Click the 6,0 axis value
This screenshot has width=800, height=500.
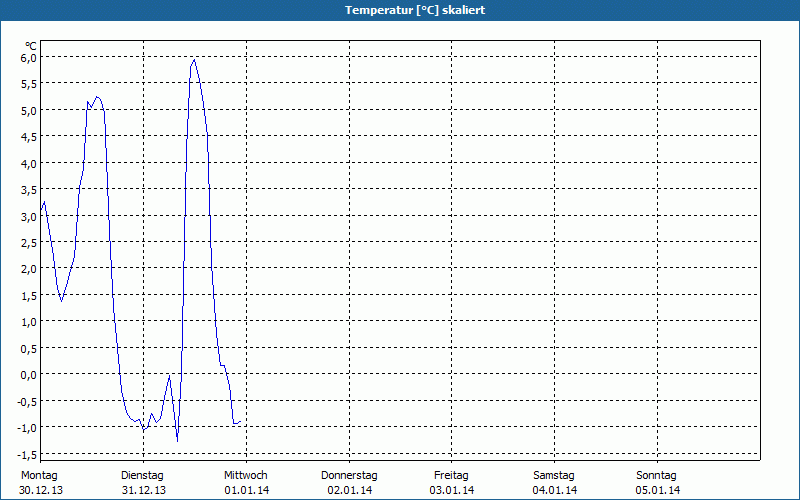(x=29, y=58)
